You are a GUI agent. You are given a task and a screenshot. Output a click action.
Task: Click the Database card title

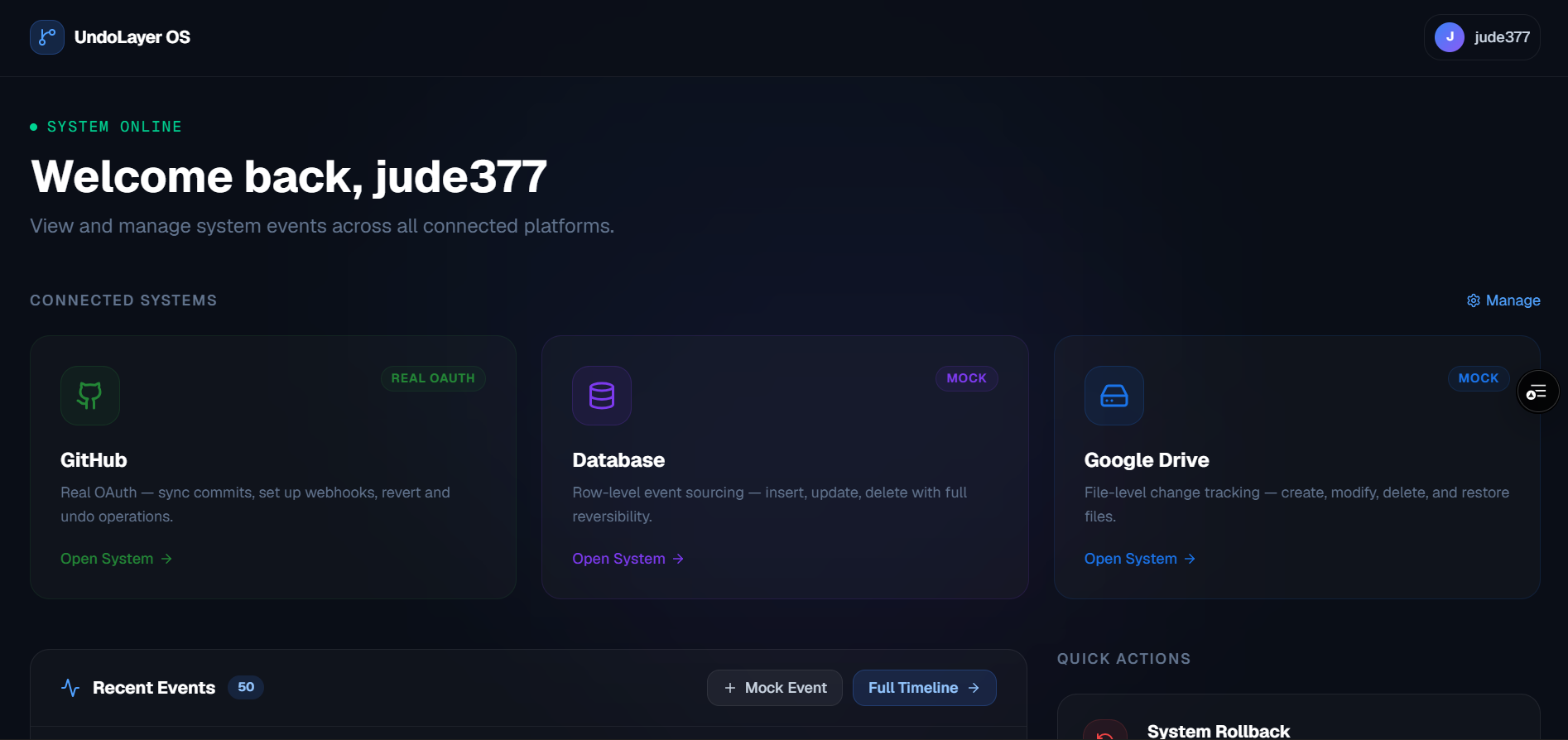[x=618, y=460]
